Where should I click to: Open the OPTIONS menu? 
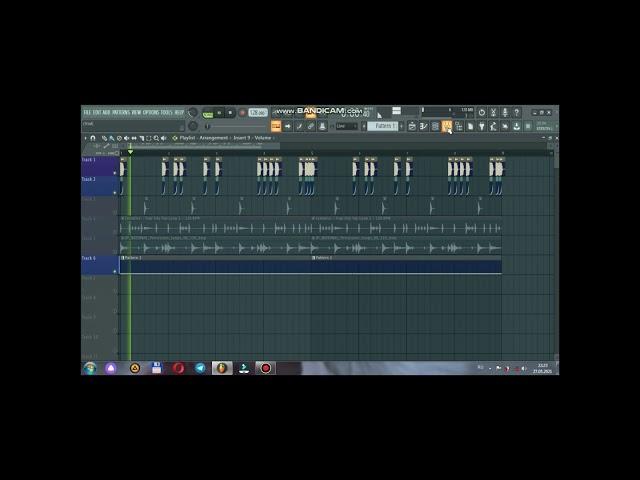[x=151, y=112]
